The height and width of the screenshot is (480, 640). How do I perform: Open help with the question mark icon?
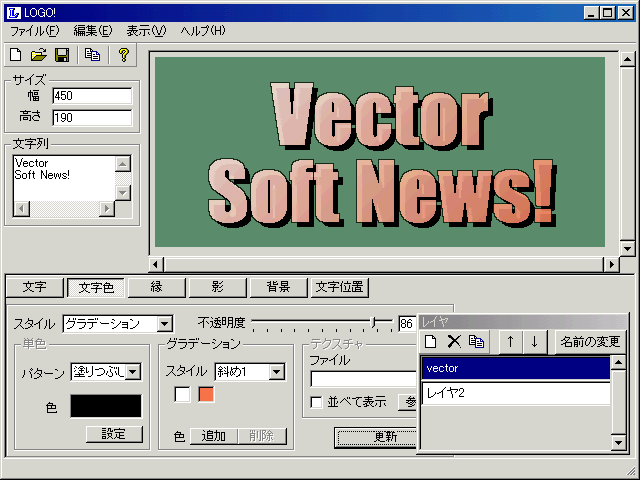123,55
